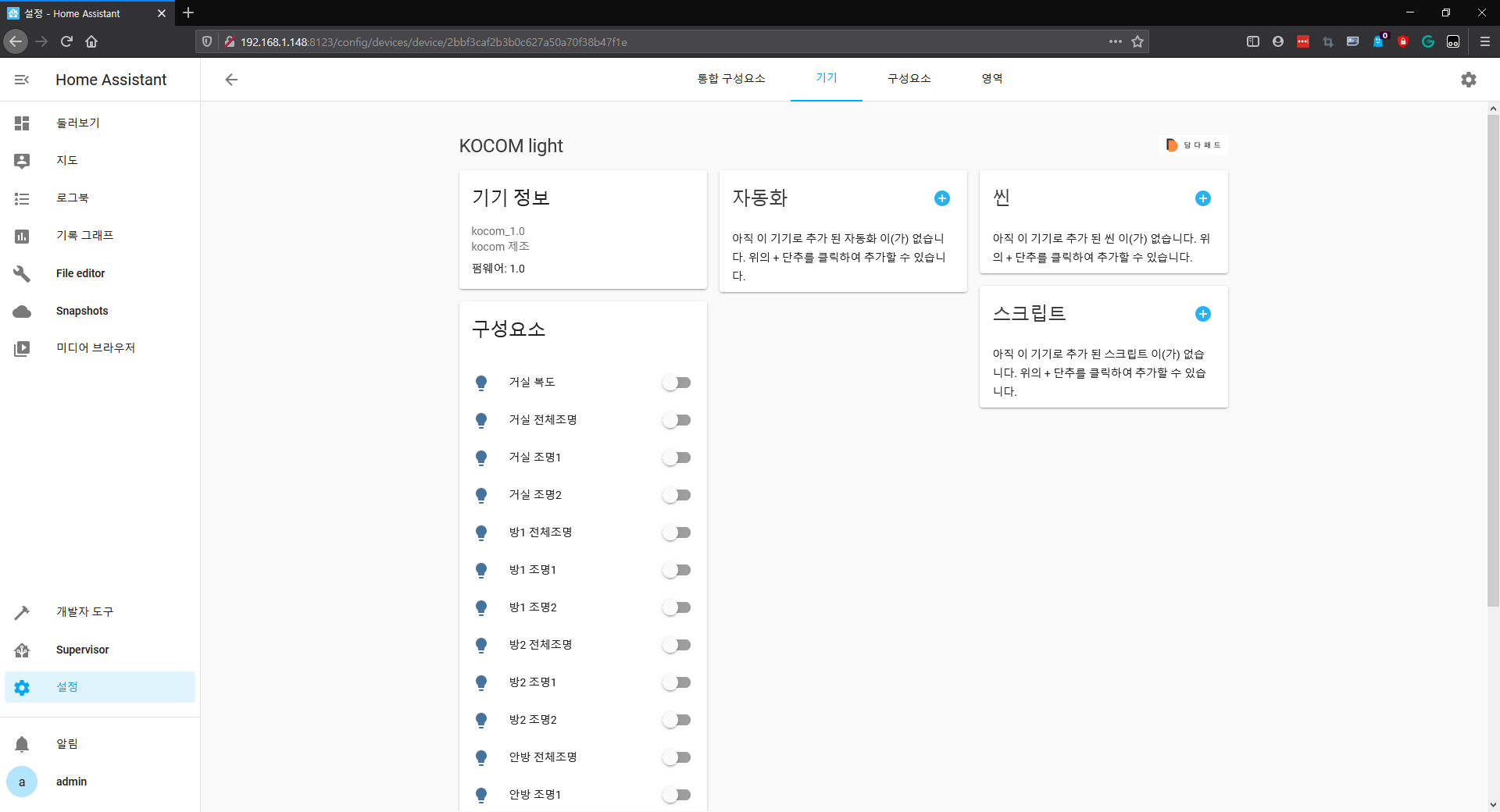Toggle 거실 복도 light switch

pos(677,383)
